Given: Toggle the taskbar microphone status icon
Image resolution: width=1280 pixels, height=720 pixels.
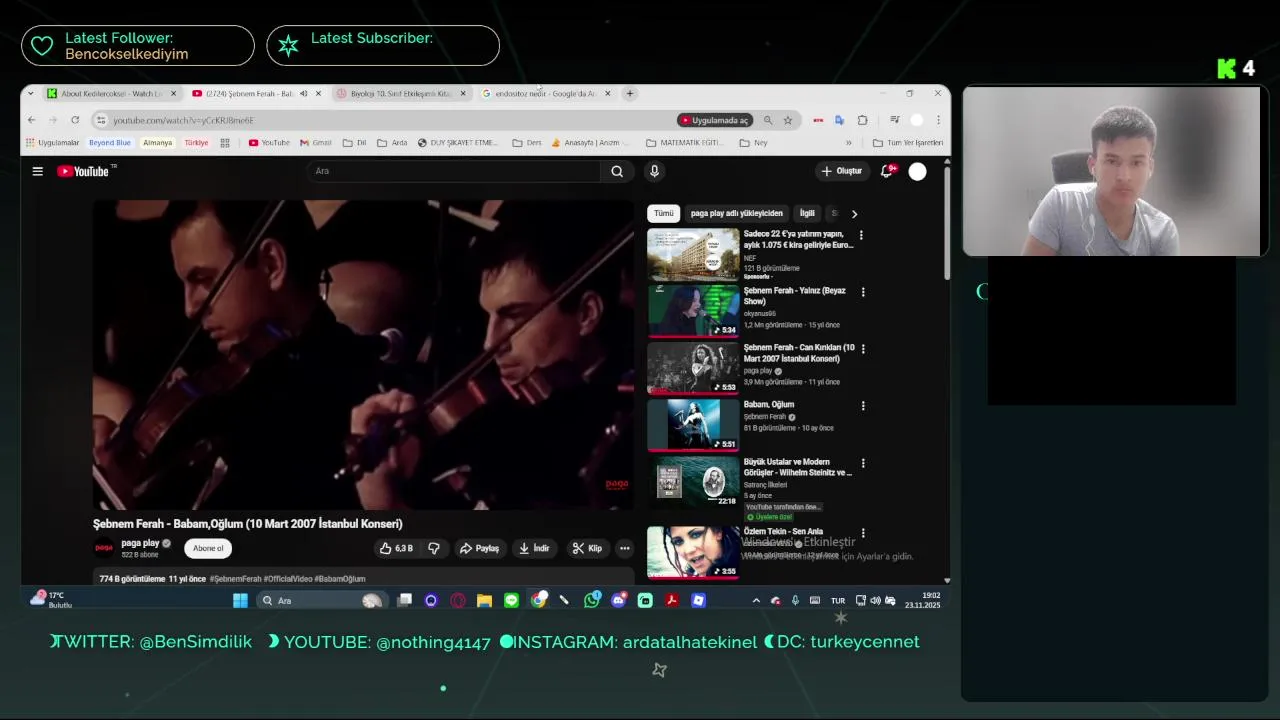Looking at the screenshot, I should 795,600.
